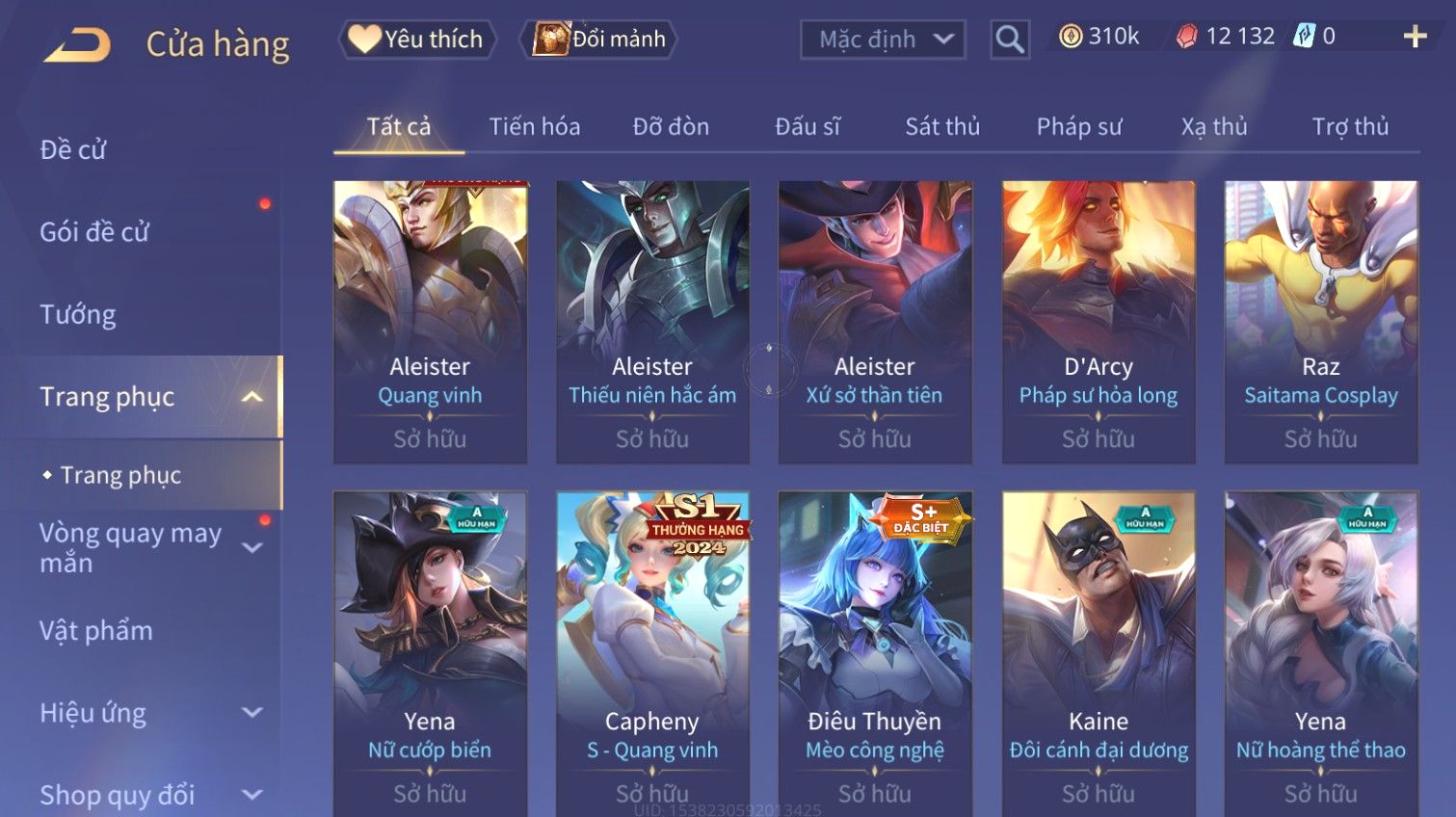The width and height of the screenshot is (1456, 817).
Task: Select Điêu Thuyền Mèo công nghệ skin
Action: tap(875, 653)
